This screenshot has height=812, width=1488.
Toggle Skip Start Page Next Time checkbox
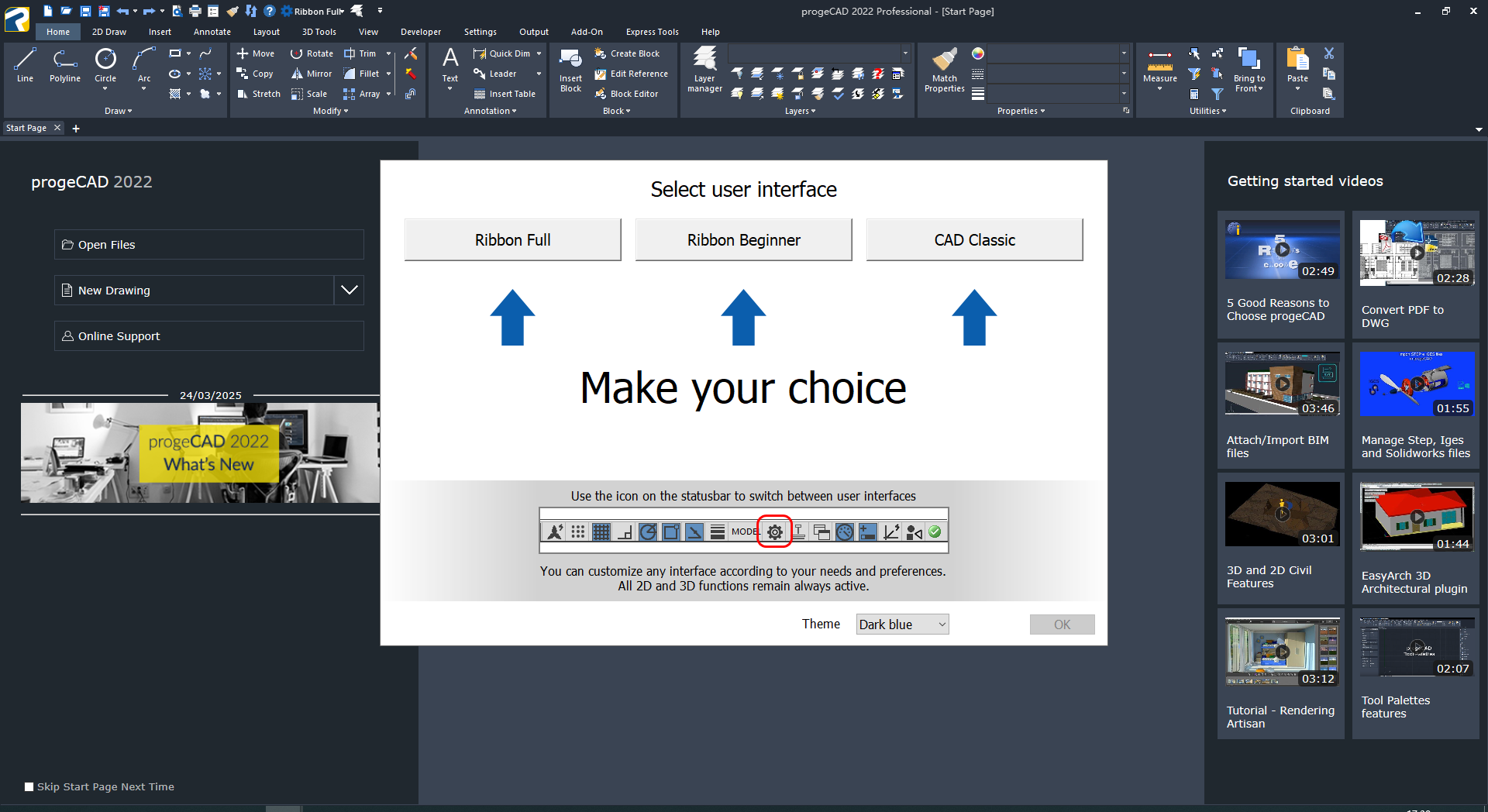(x=29, y=786)
